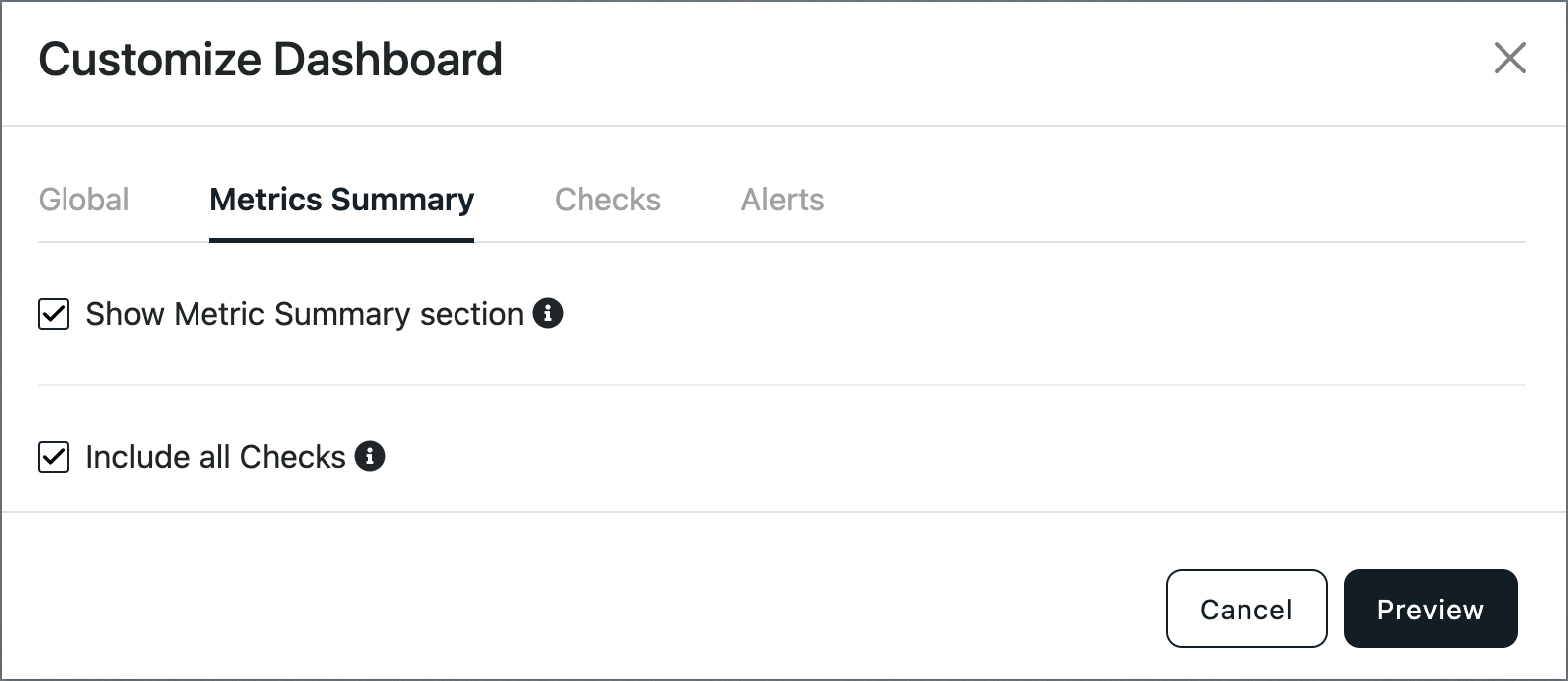Uncheck the Show Metric Summary section checkbox
Screen dimensions: 1568x681
(54, 314)
